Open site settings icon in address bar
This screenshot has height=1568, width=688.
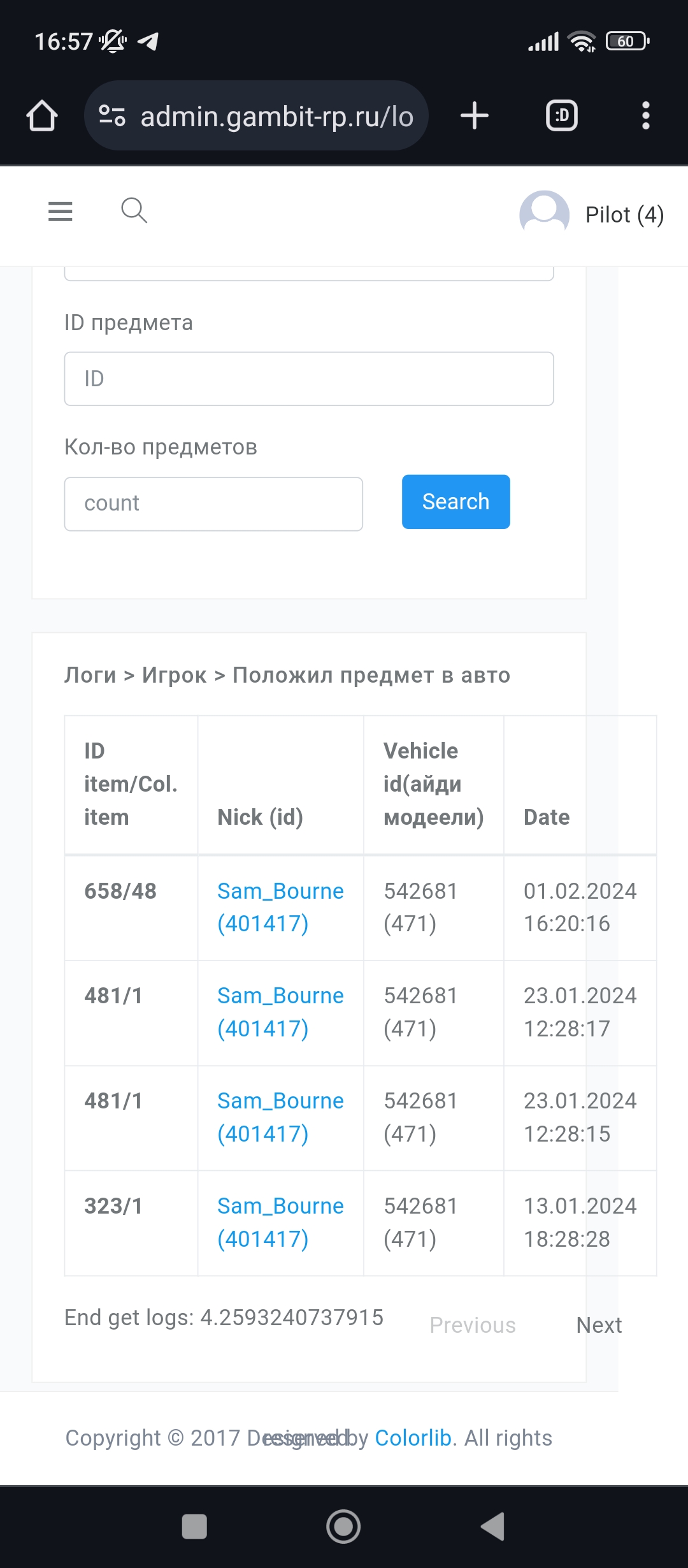[x=112, y=116]
